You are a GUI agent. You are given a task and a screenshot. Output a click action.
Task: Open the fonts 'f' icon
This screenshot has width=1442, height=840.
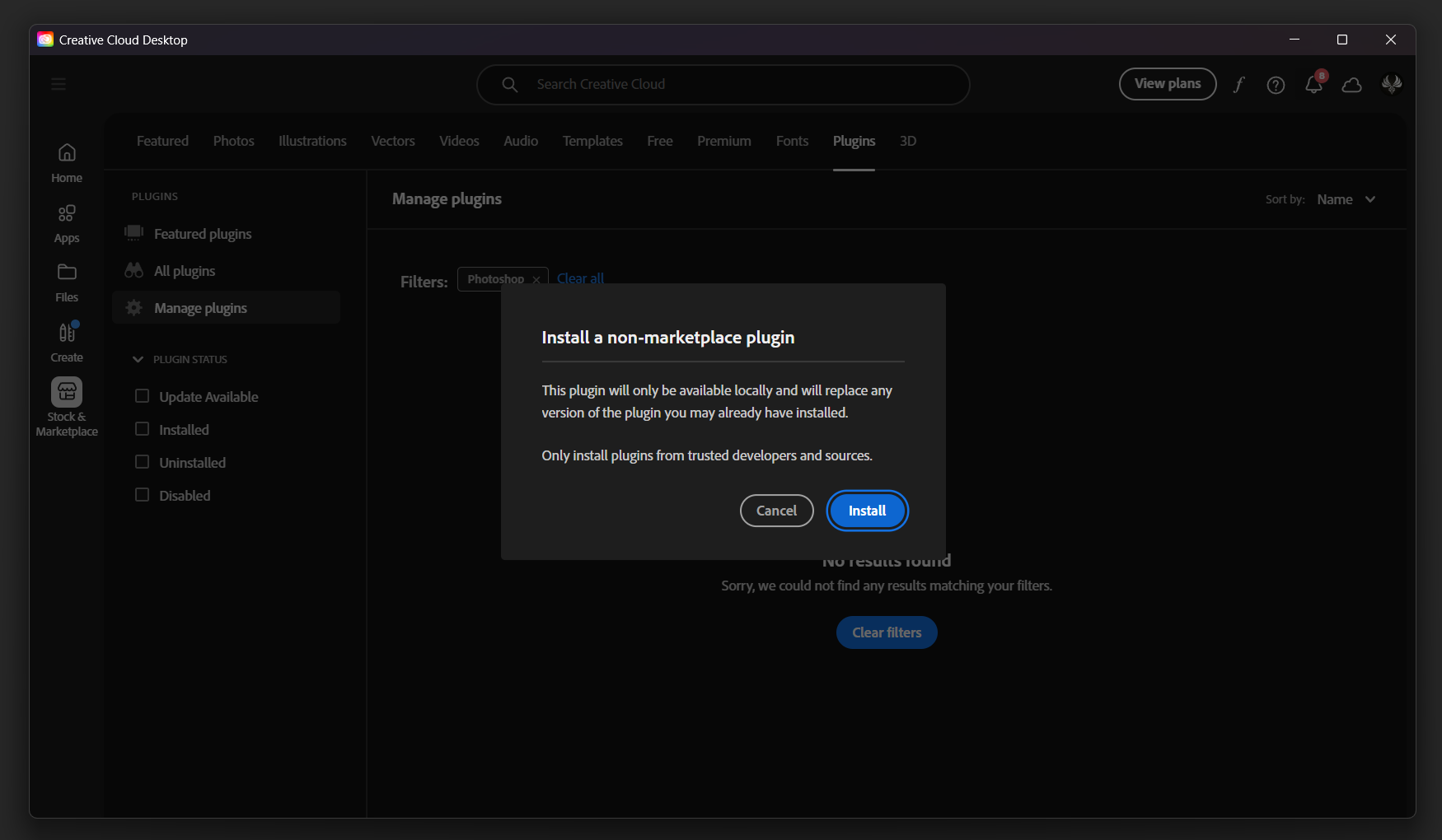(1238, 85)
